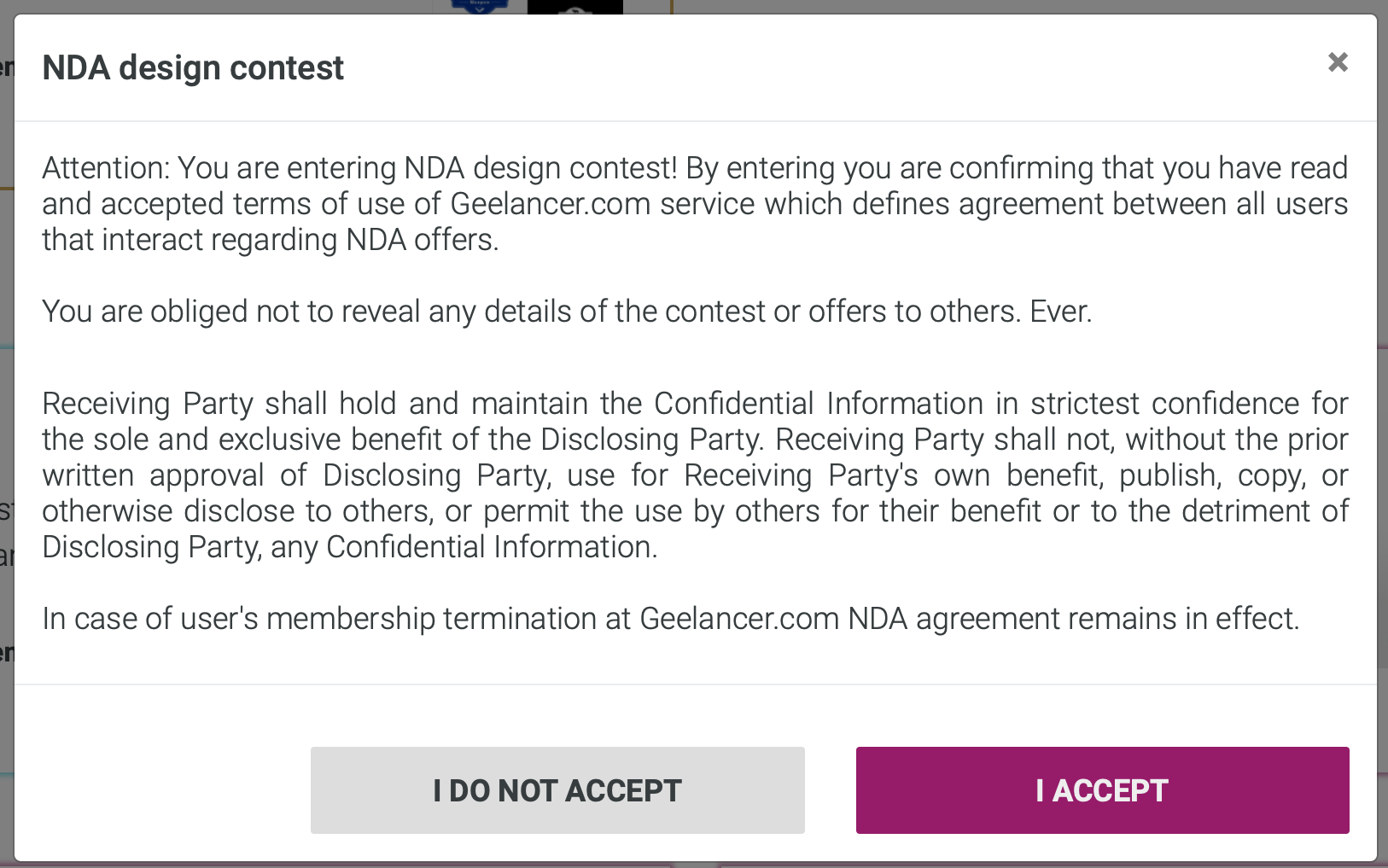The image size is (1388, 868).
Task: Click empty footer space left of I DO NOT ACCEPT
Action: click(162, 790)
